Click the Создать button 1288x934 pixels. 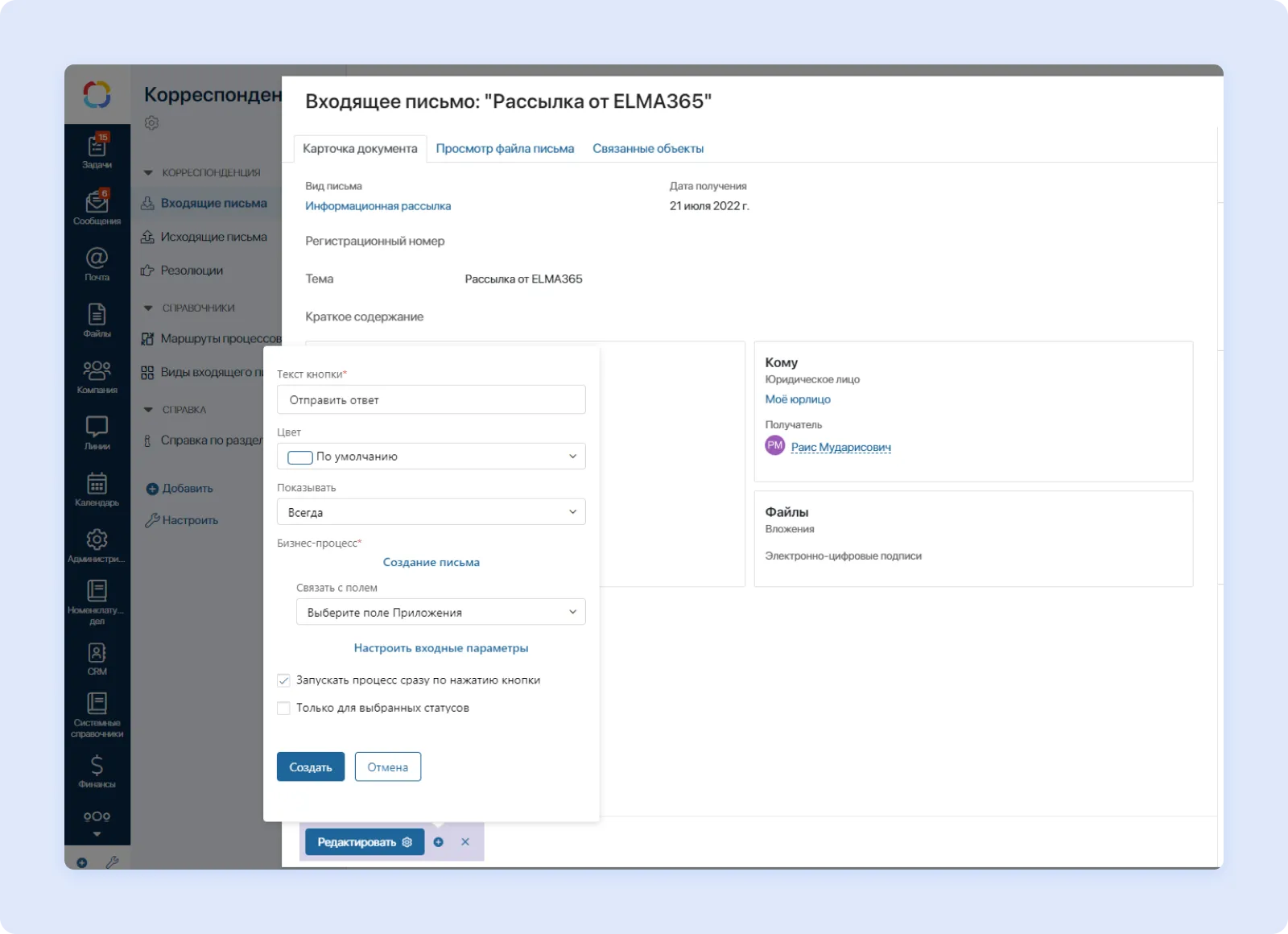pos(310,767)
